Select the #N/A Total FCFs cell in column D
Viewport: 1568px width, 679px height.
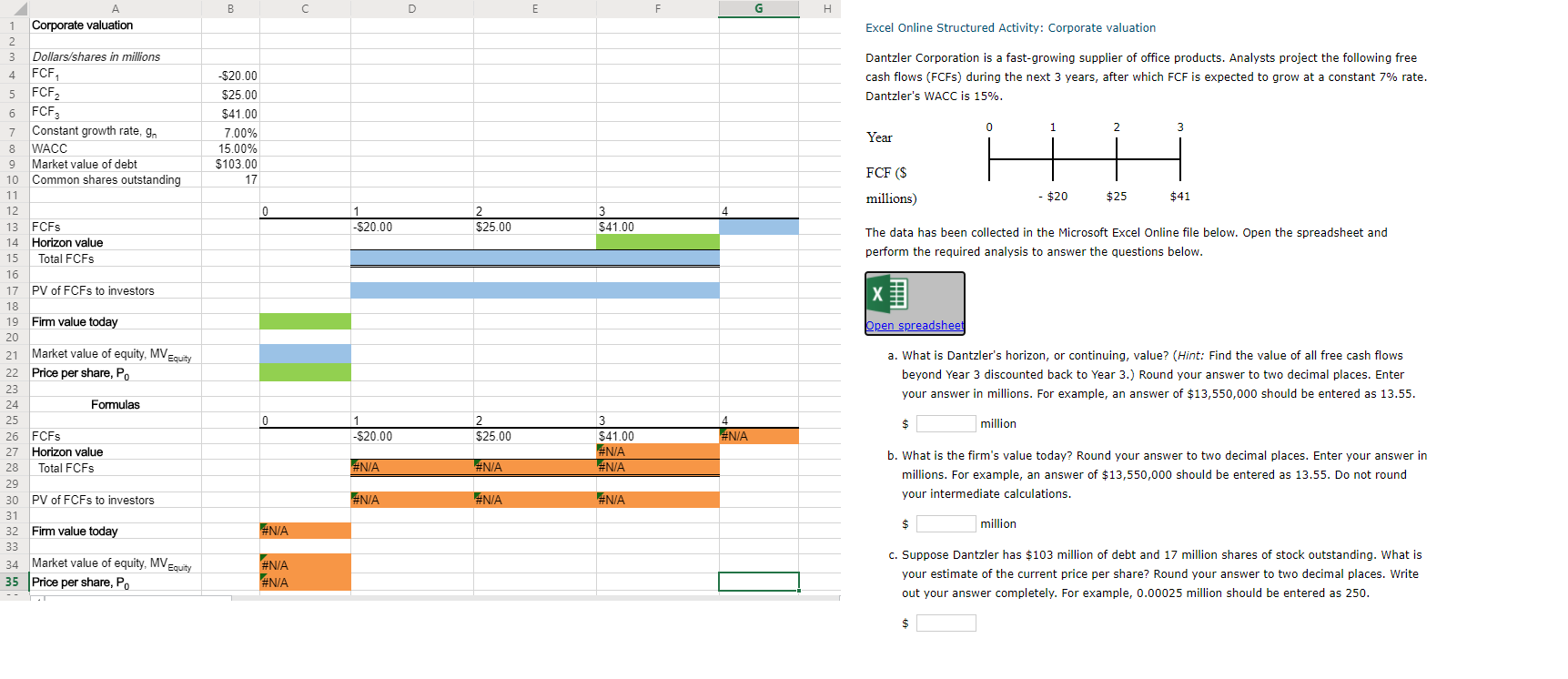[x=412, y=467]
